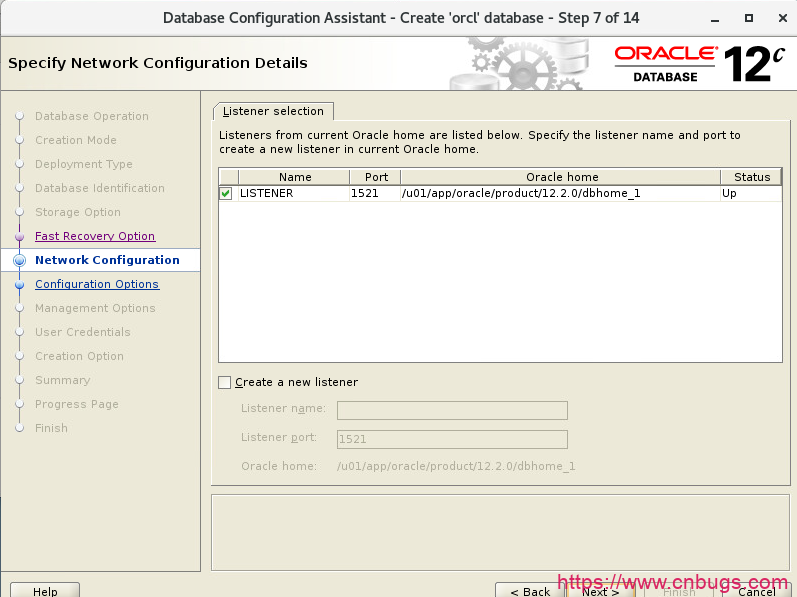The height and width of the screenshot is (597, 797).
Task: Click the Listener name text field
Action: click(452, 410)
